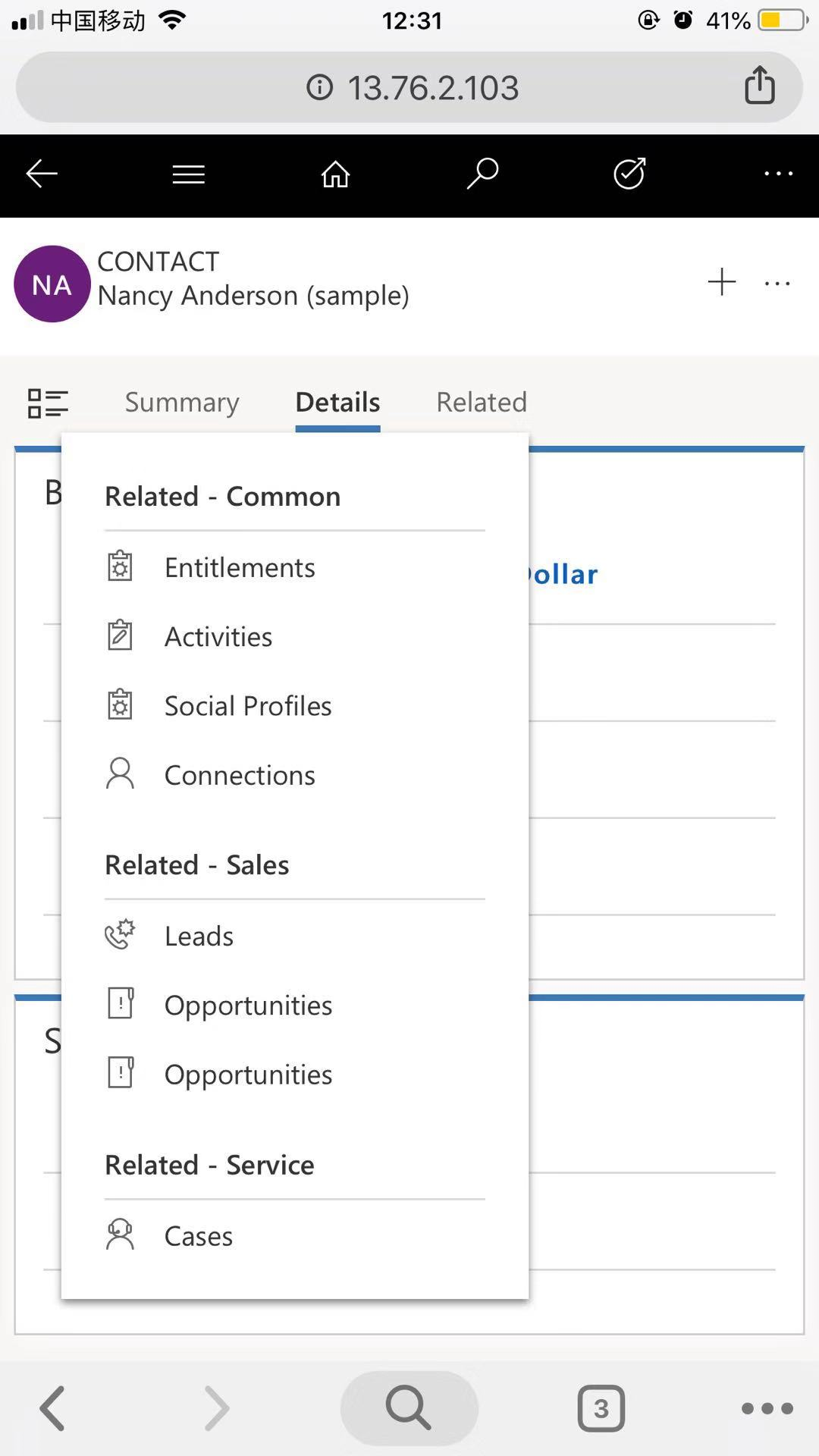
Task: Select the Details tab
Action: point(337,402)
